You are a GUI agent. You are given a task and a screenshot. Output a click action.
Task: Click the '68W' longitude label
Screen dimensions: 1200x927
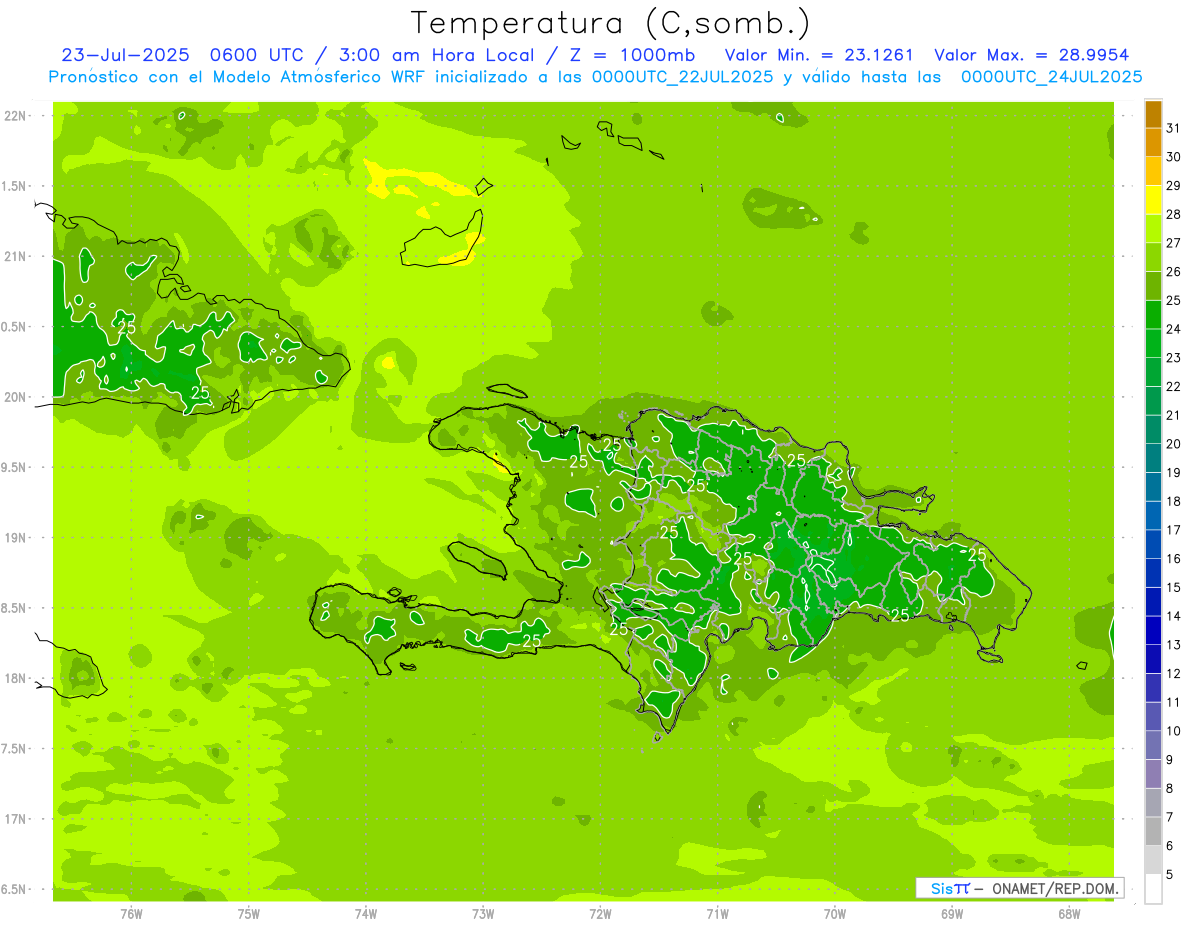click(1069, 913)
